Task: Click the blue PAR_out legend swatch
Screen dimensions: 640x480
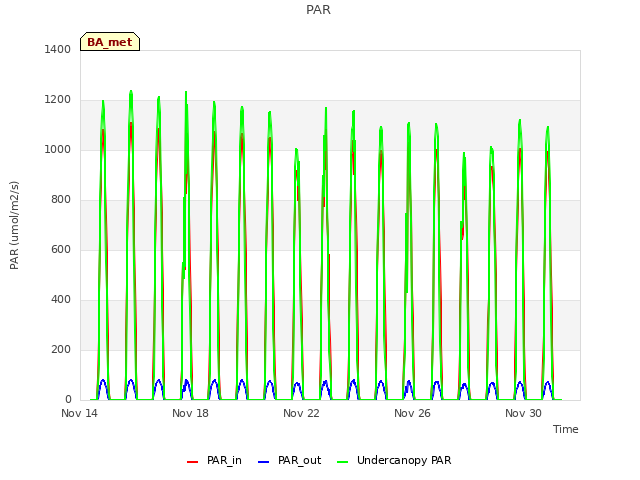Action: [264, 462]
